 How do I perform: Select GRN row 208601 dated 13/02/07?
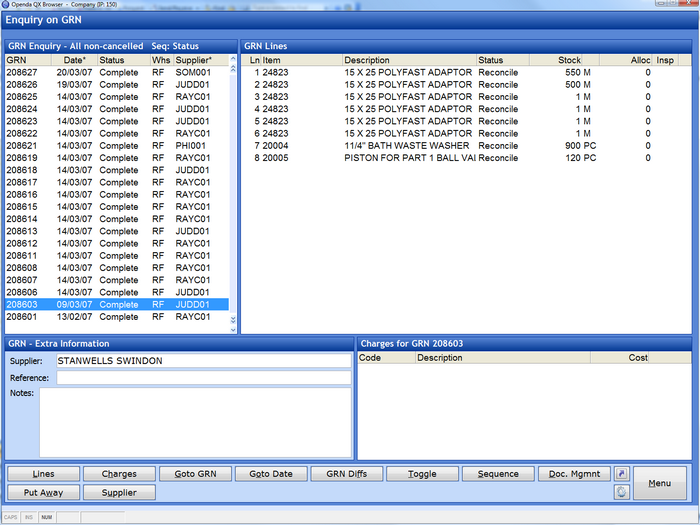[x=117, y=317]
